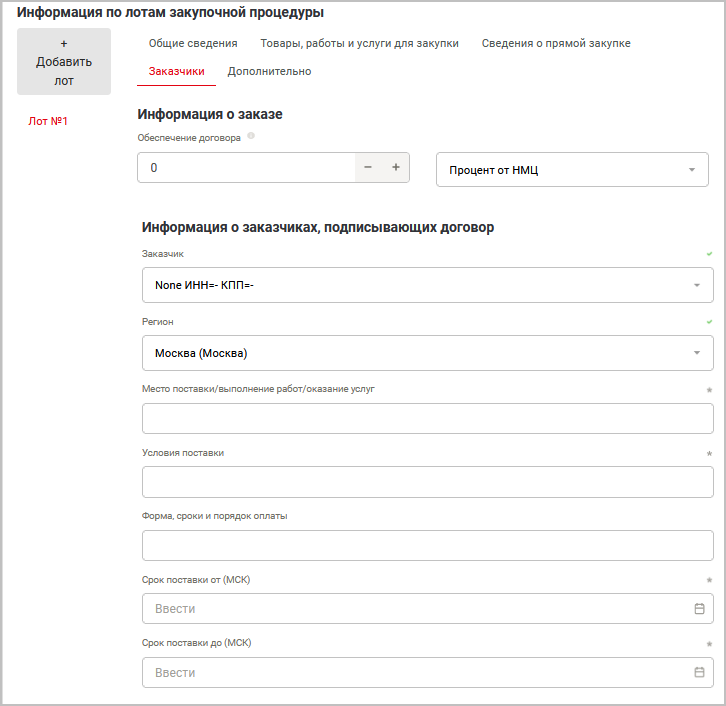Select the Заказчики tab
Image resolution: width=726 pixels, height=706 pixels.
point(176,72)
